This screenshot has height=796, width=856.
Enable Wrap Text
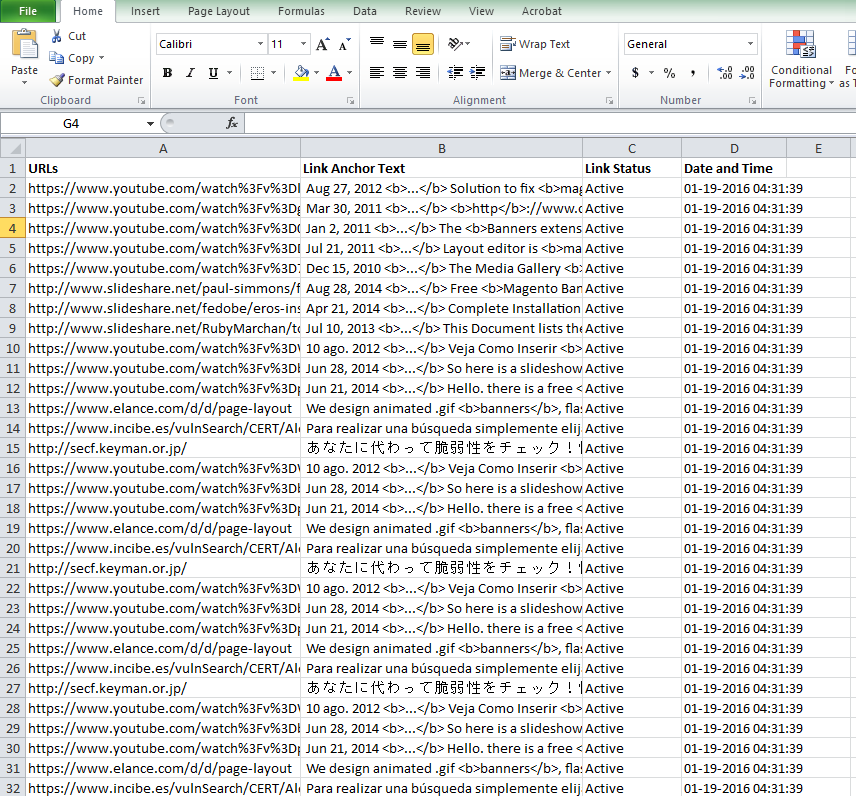point(535,44)
